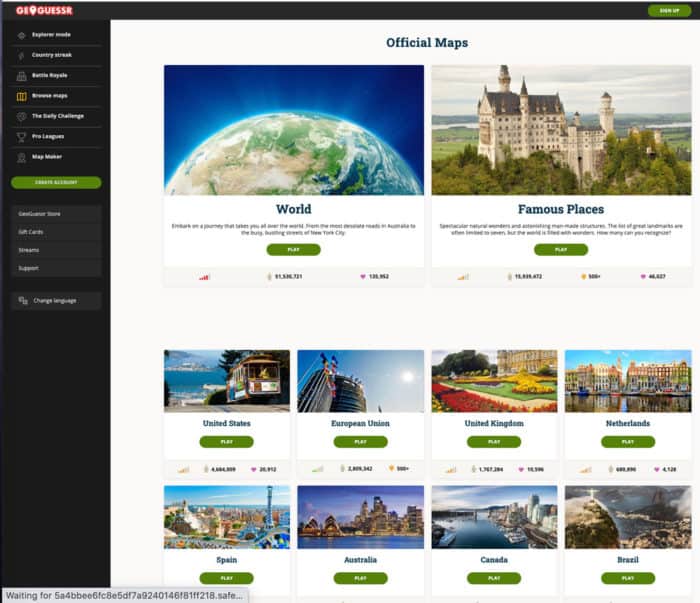Click the United States cable car thumbnail
Viewport: 700px width, 603px height.
(227, 381)
